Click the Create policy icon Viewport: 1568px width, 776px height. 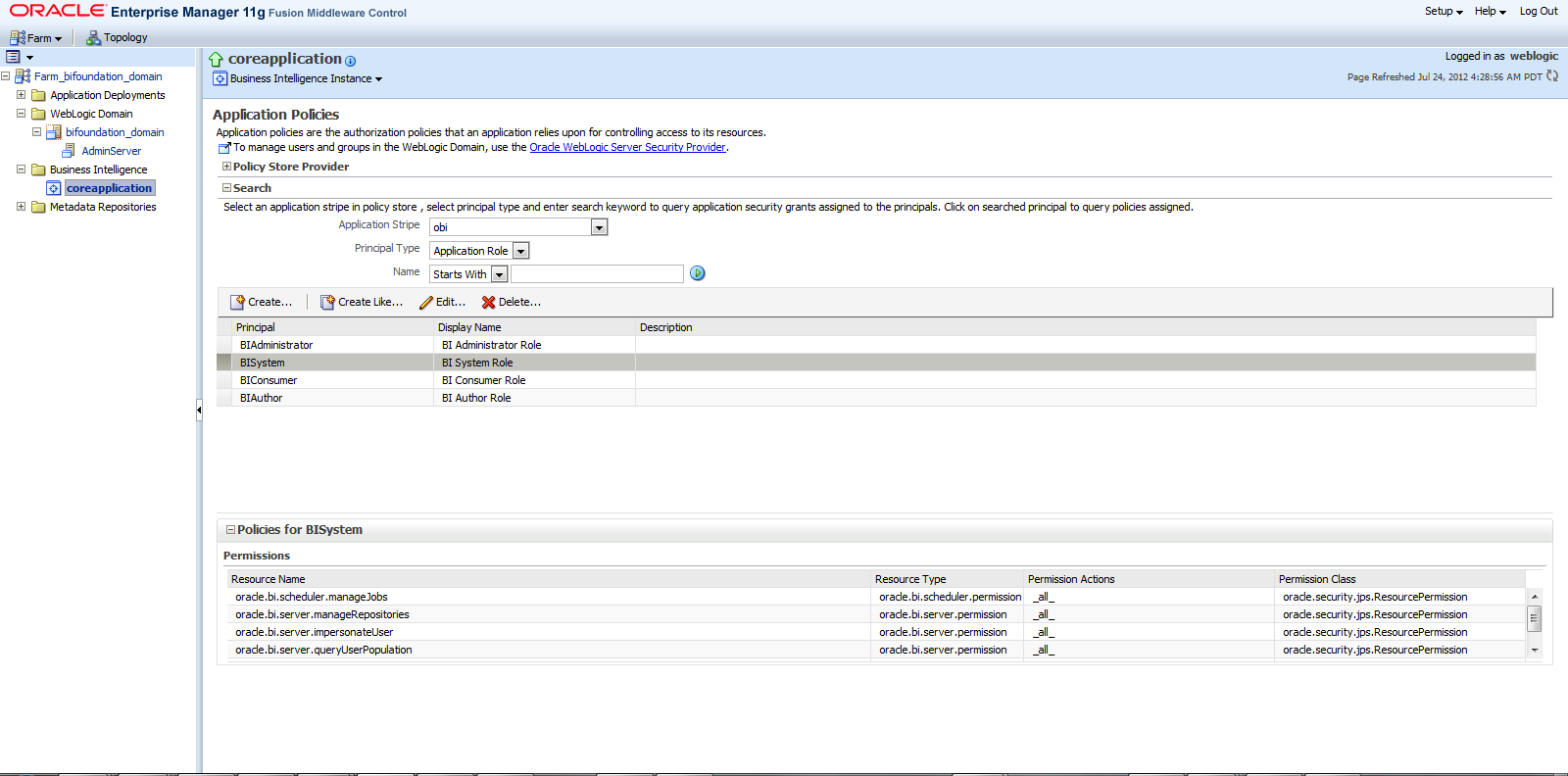(237, 302)
